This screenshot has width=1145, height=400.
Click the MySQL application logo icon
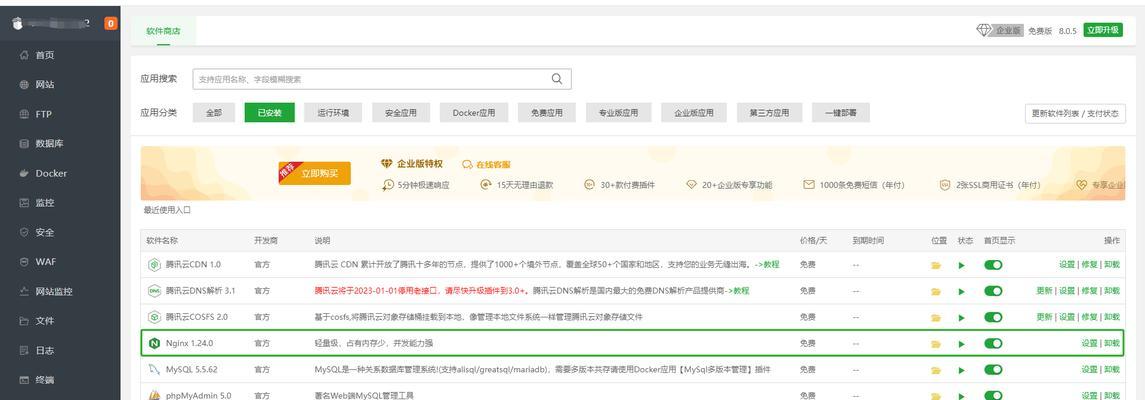tap(154, 369)
